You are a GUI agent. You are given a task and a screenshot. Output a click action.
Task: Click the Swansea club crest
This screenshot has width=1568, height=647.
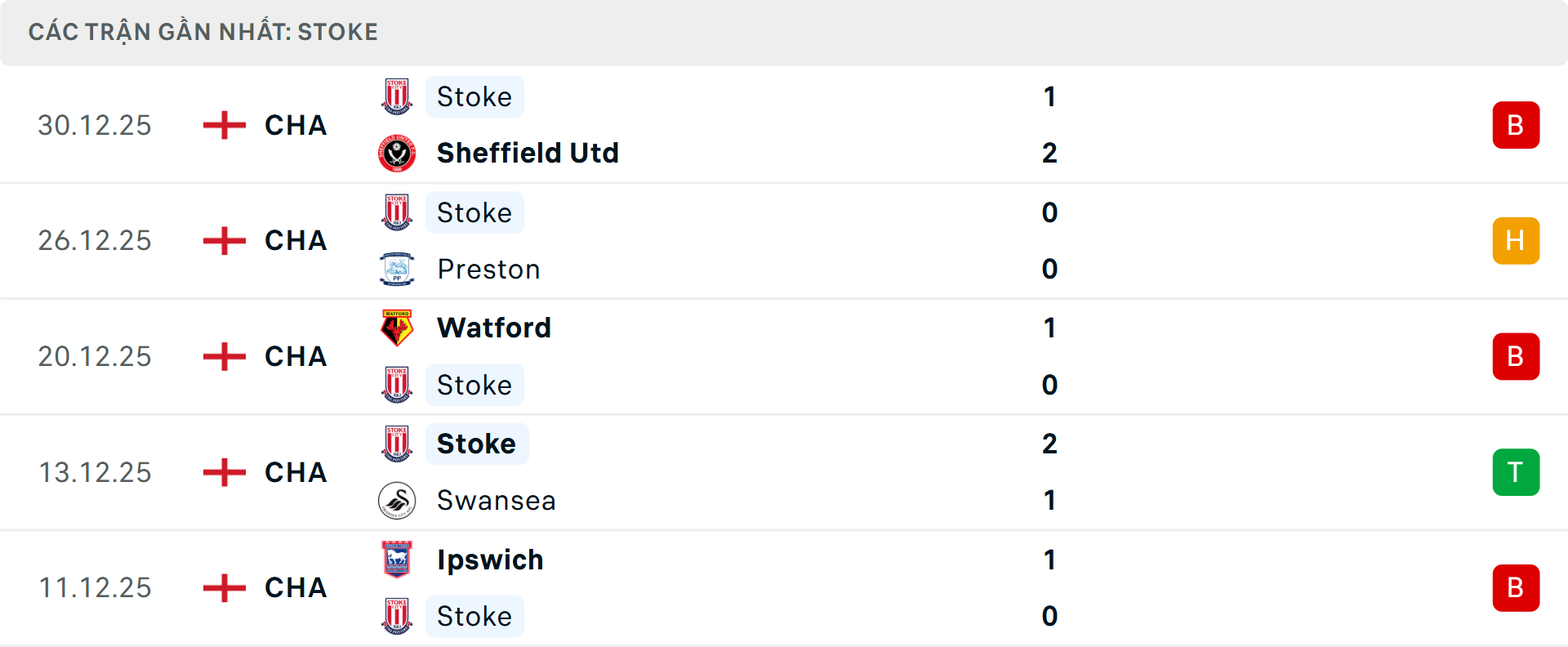tap(397, 500)
